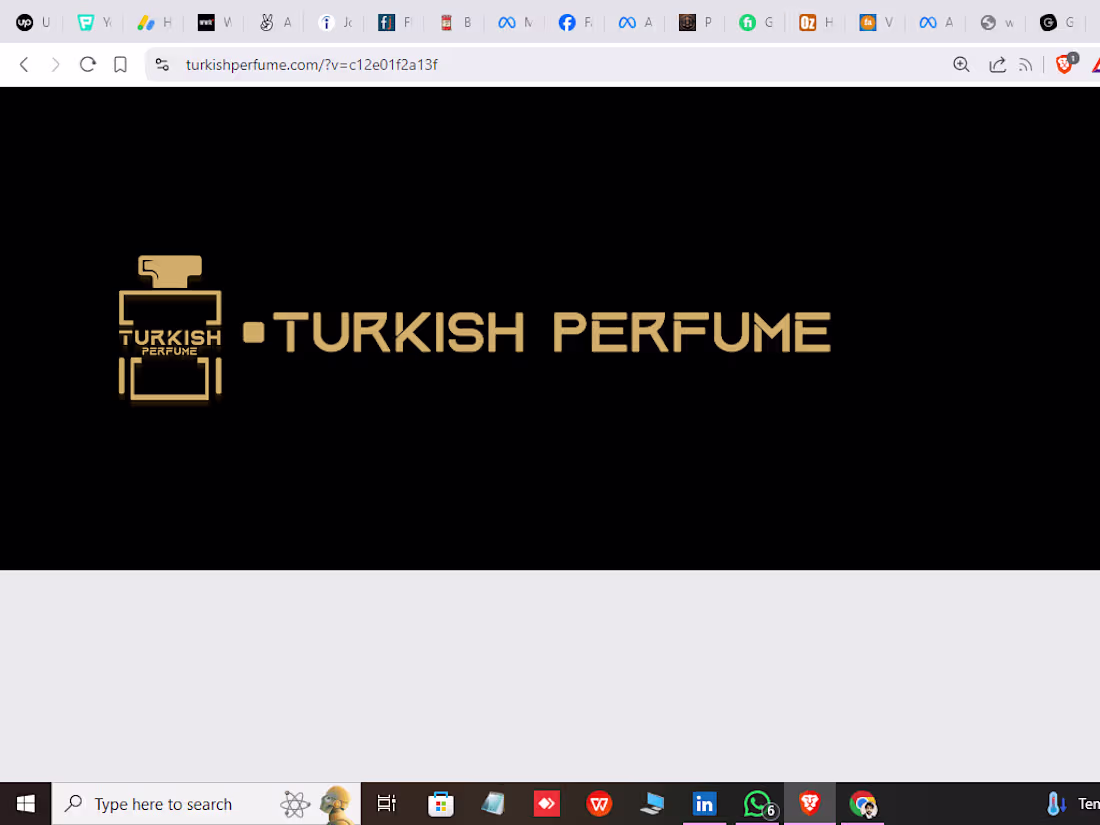The height and width of the screenshot is (825, 1100).
Task: Launch LinkedIn from the taskbar
Action: 704,803
